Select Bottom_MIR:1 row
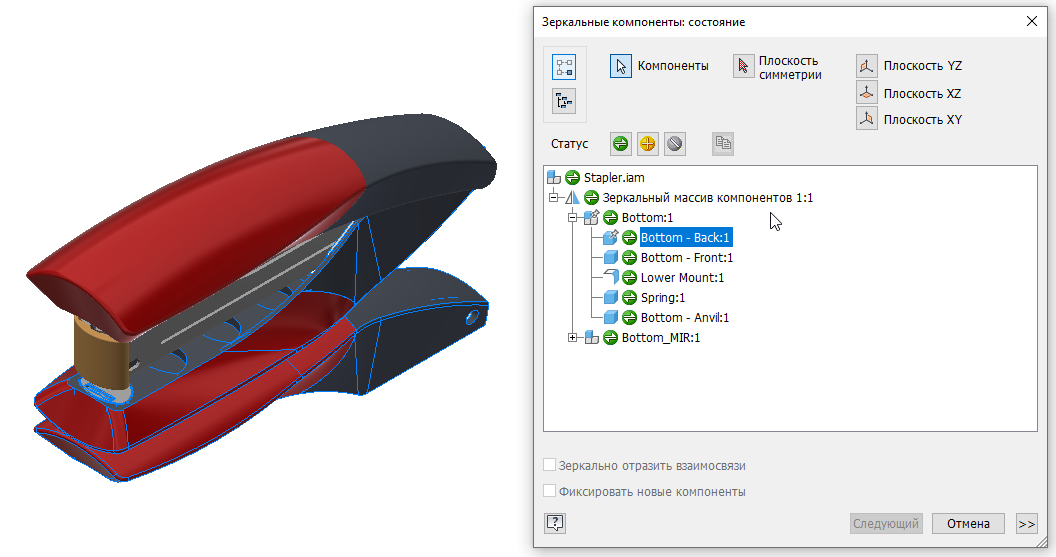This screenshot has height=557, width=1056. click(x=661, y=337)
